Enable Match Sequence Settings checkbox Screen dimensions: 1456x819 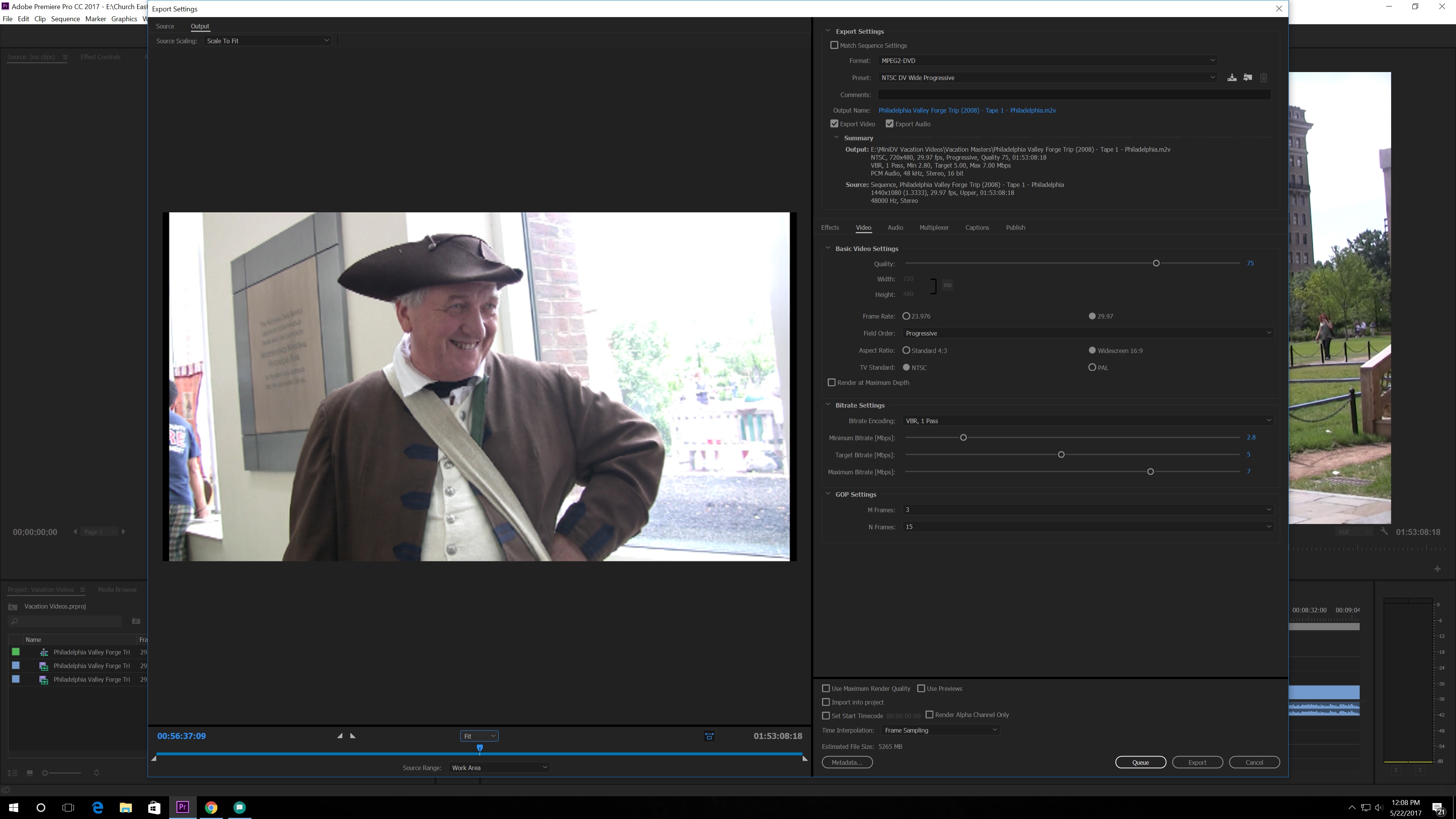(x=834, y=45)
